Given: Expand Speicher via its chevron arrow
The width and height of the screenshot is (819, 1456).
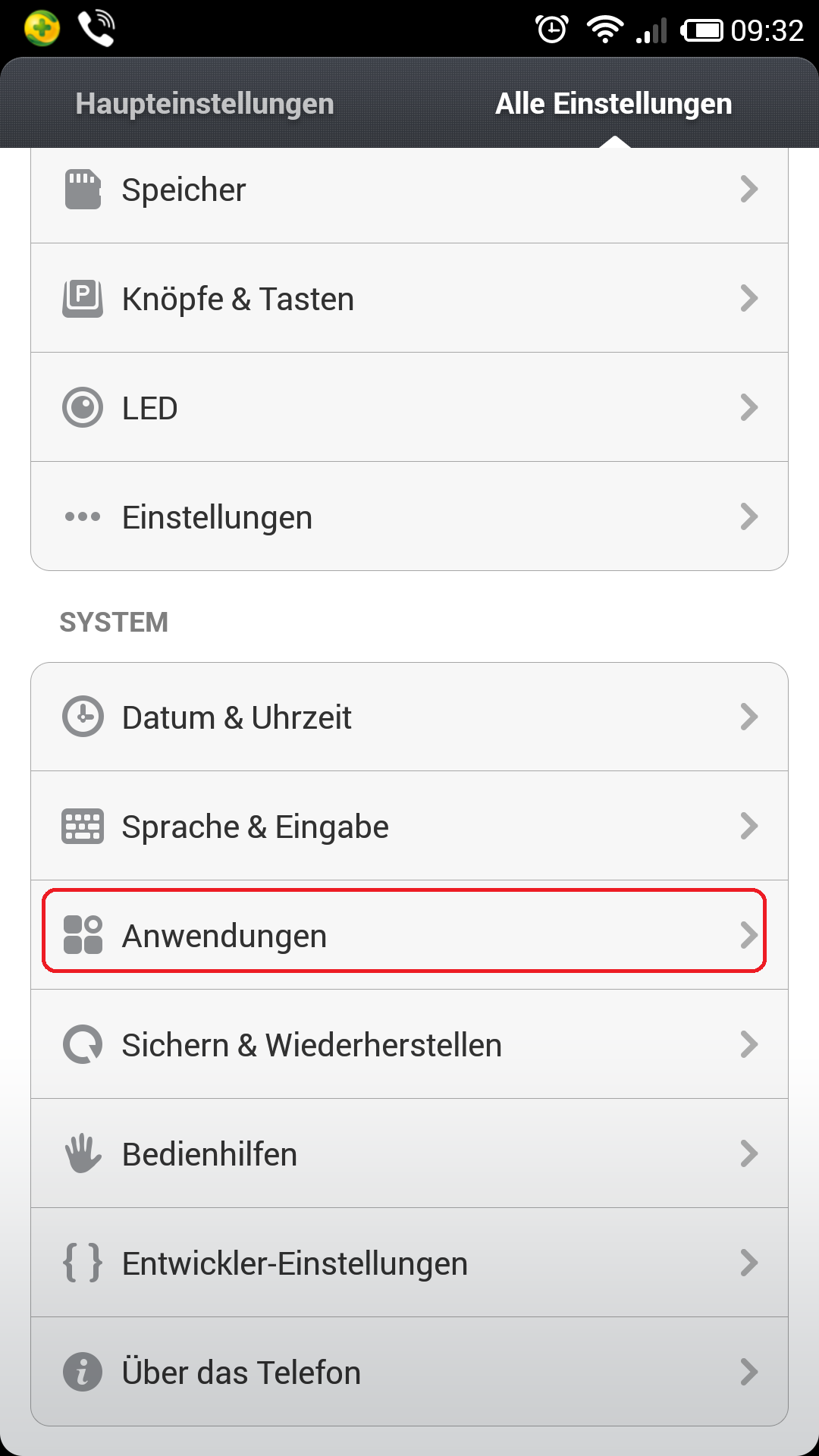Looking at the screenshot, I should click(x=749, y=189).
